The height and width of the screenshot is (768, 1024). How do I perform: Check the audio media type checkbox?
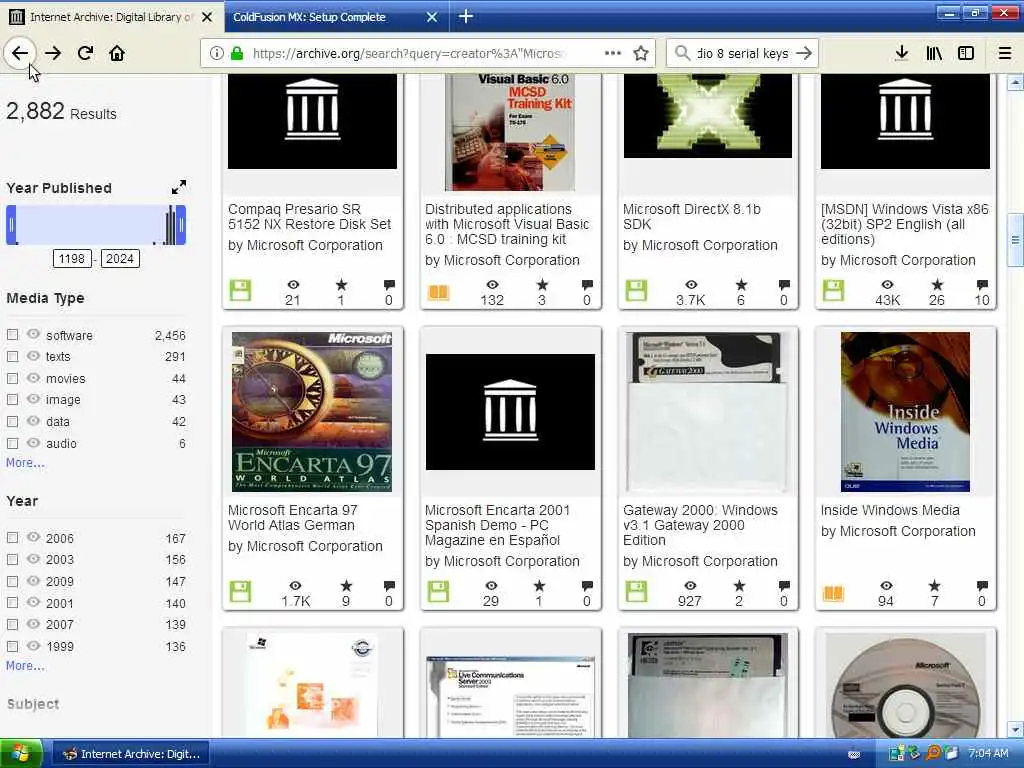pyautogui.click(x=12, y=443)
